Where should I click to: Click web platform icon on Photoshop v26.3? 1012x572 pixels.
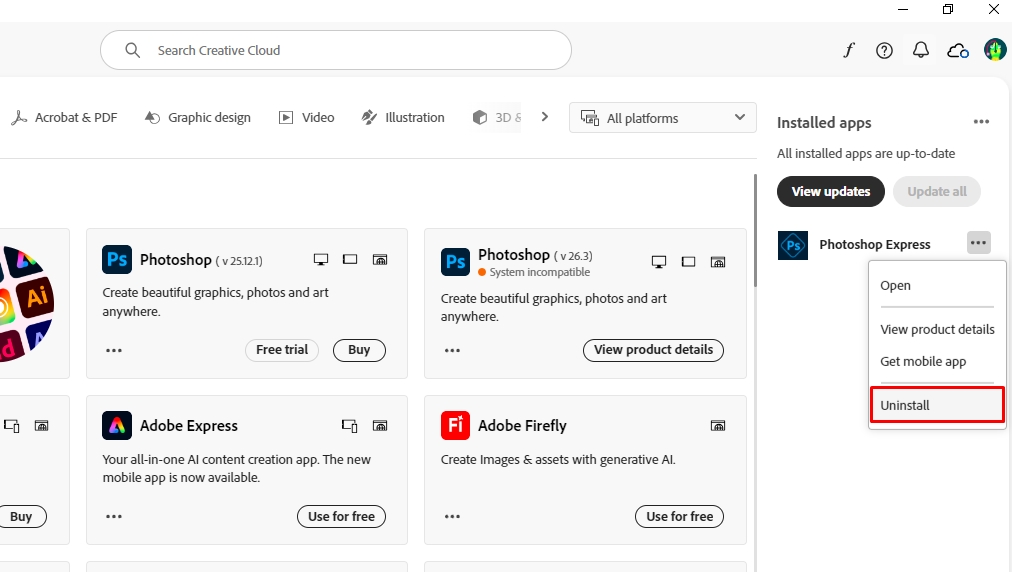718,261
